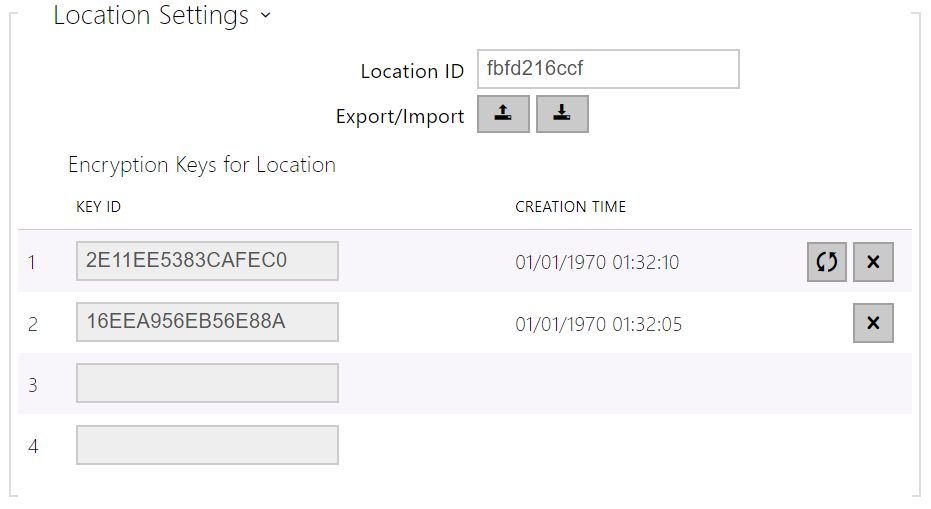Click the empty Key ID field in row 4
This screenshot has width=931, height=509.
tap(207, 445)
